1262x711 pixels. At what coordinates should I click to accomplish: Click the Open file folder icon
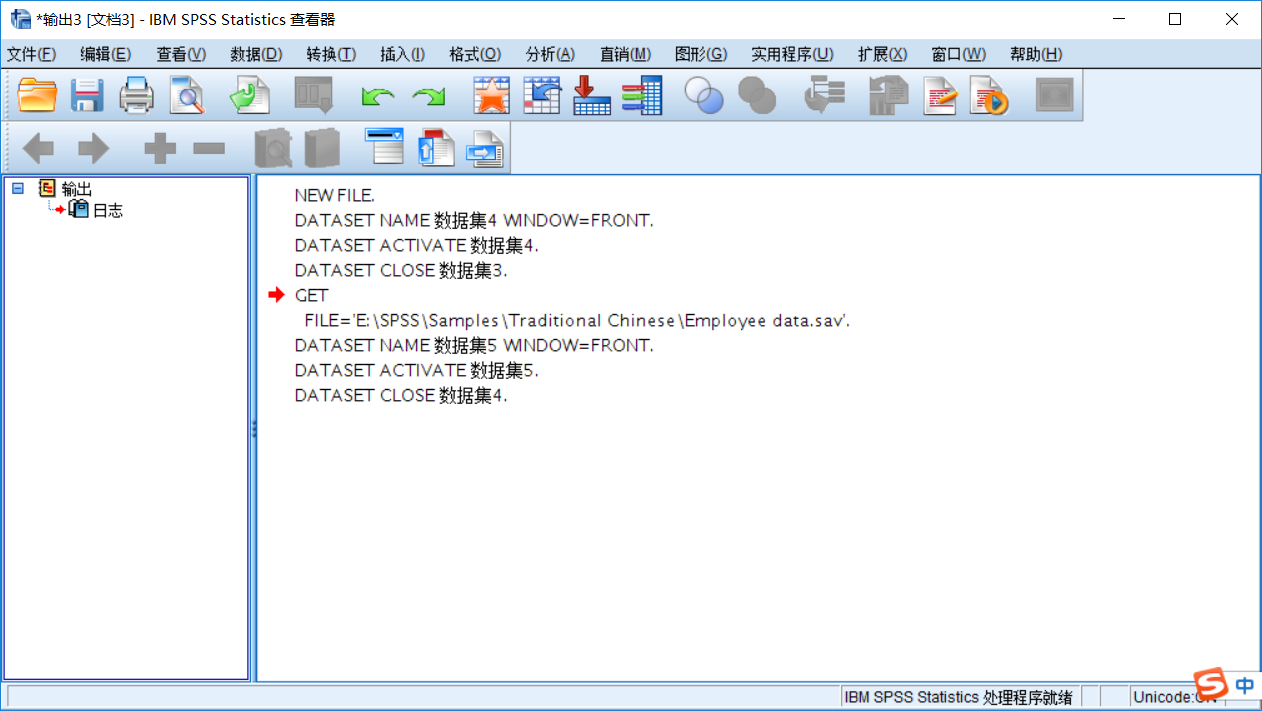[38, 96]
